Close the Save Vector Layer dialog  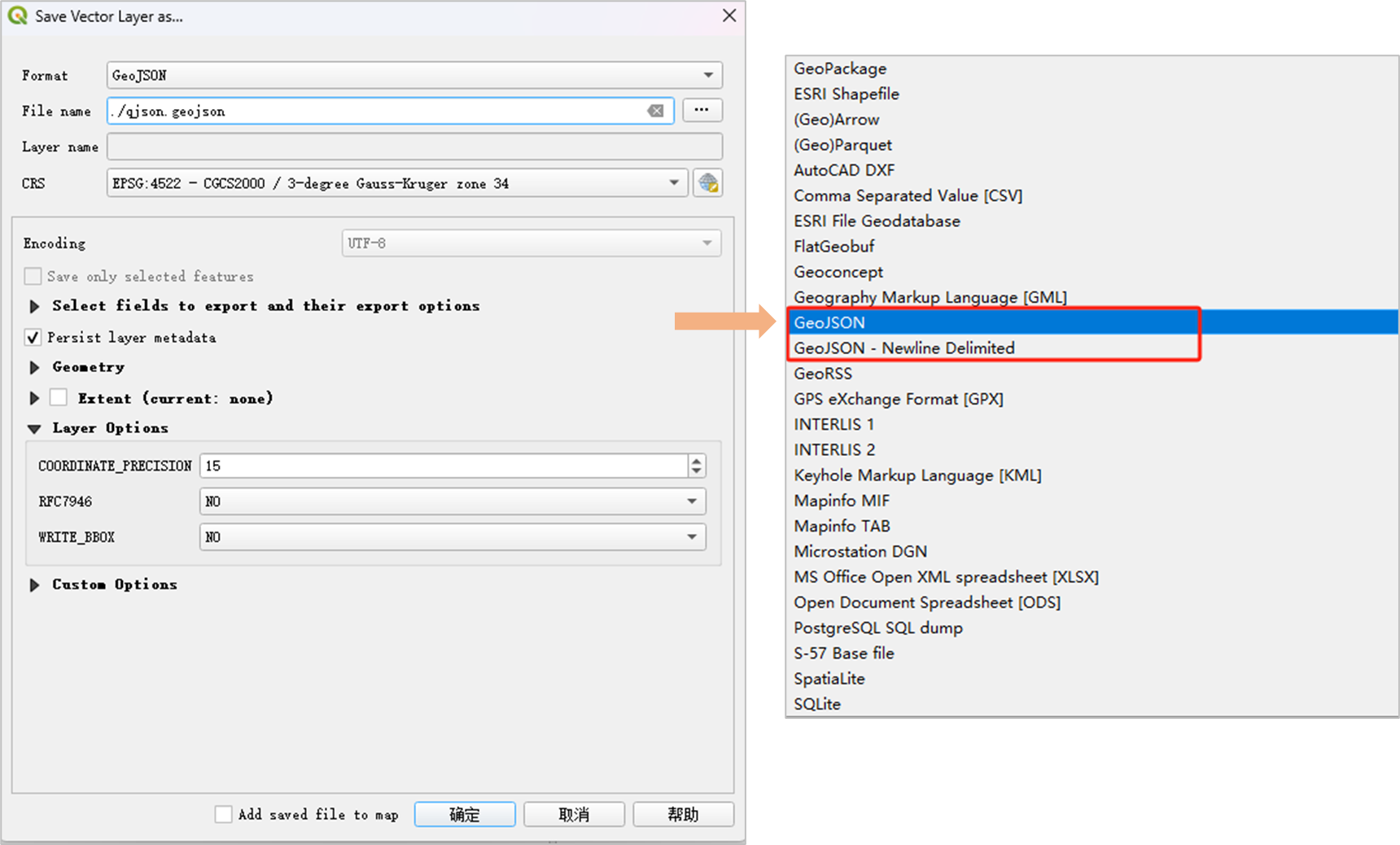click(729, 15)
